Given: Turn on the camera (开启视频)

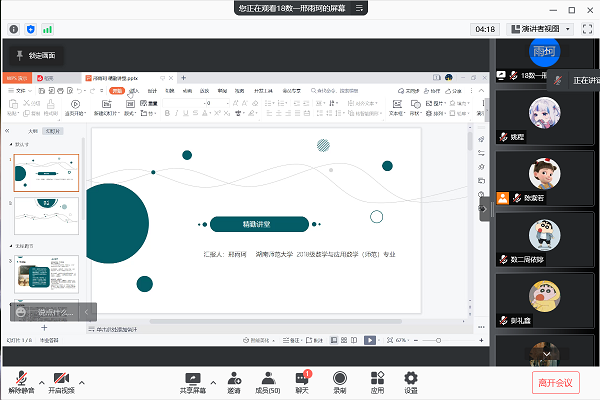Looking at the screenshot, I should tap(62, 380).
